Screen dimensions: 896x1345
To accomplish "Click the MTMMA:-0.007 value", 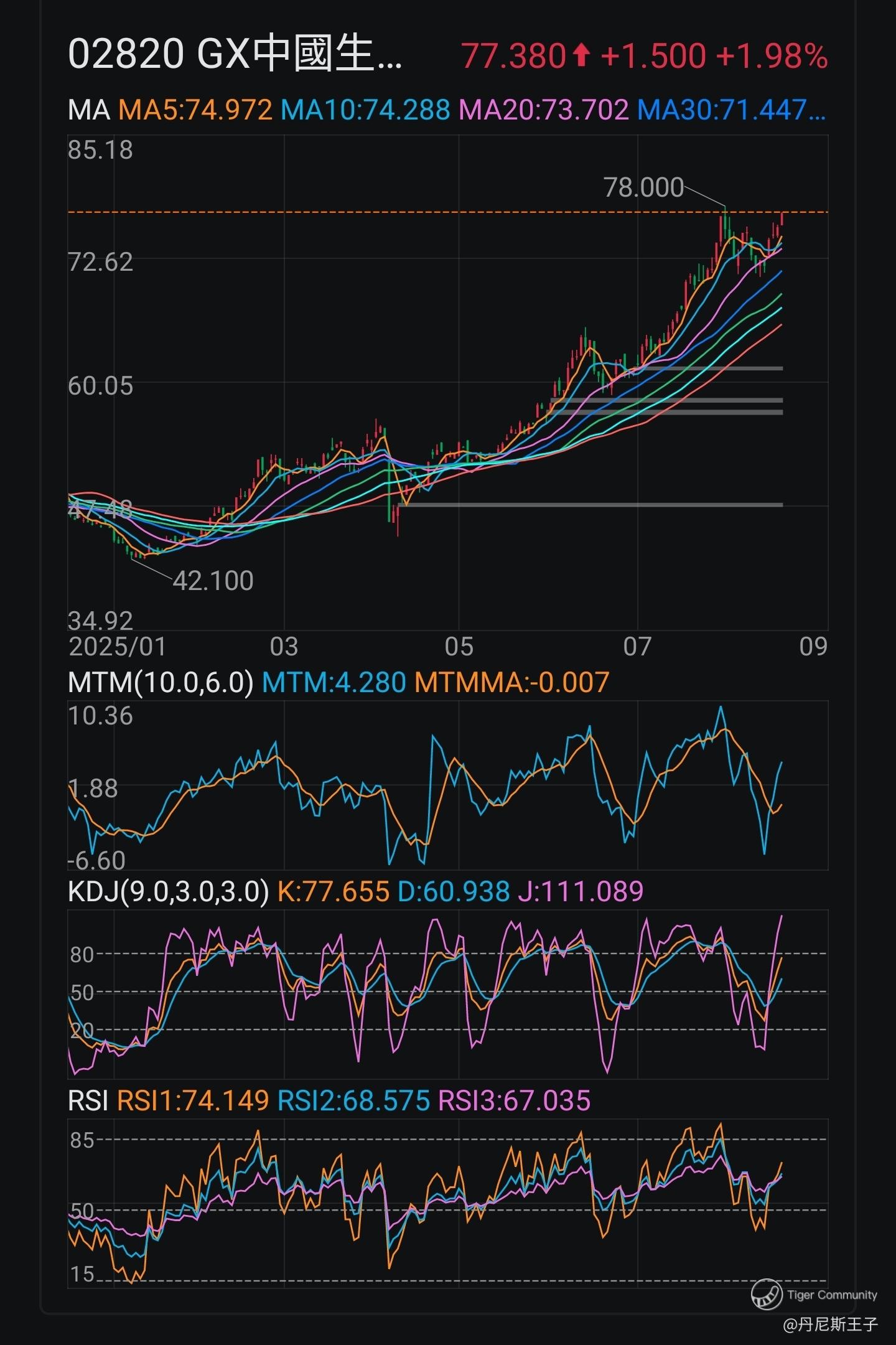I will click(511, 682).
